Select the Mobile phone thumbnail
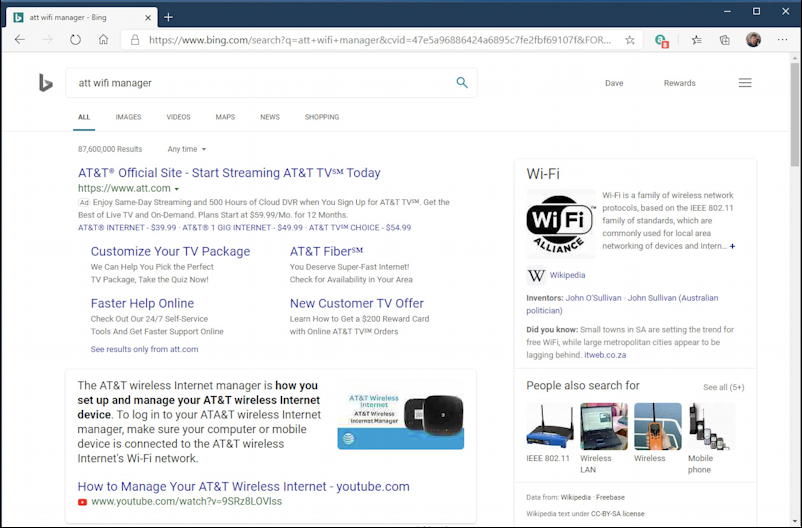This screenshot has height=528, width=802. pos(711,426)
